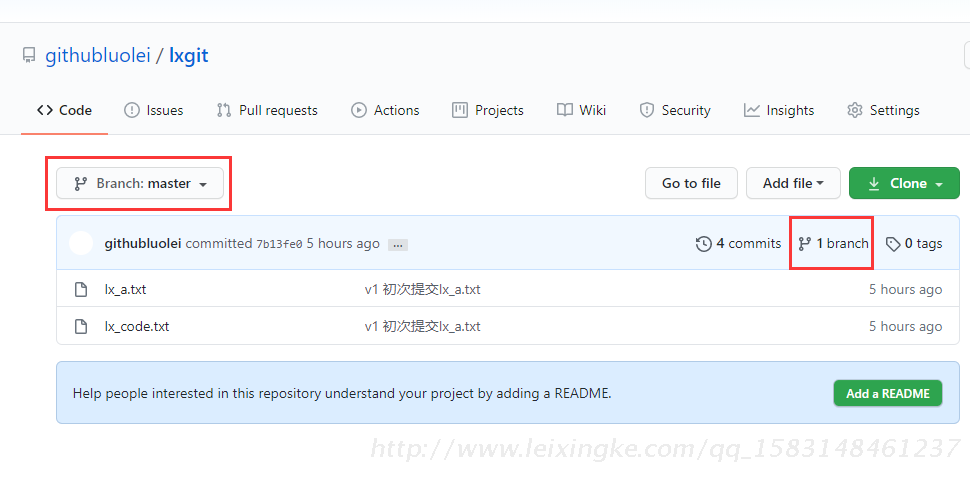
Task: Open the green Clone dropdown button
Action: [904, 183]
